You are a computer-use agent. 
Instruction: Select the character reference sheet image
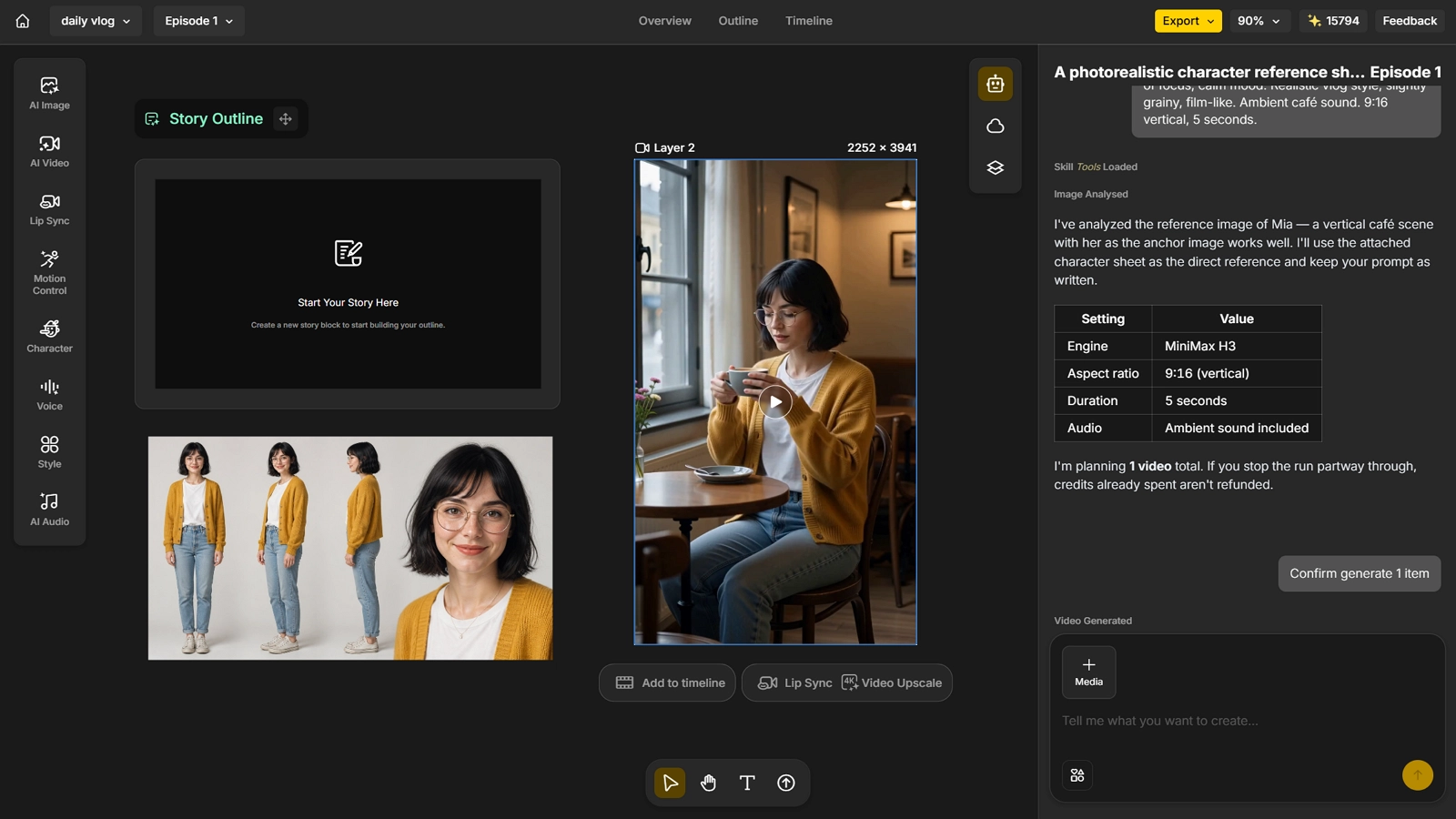(350, 548)
